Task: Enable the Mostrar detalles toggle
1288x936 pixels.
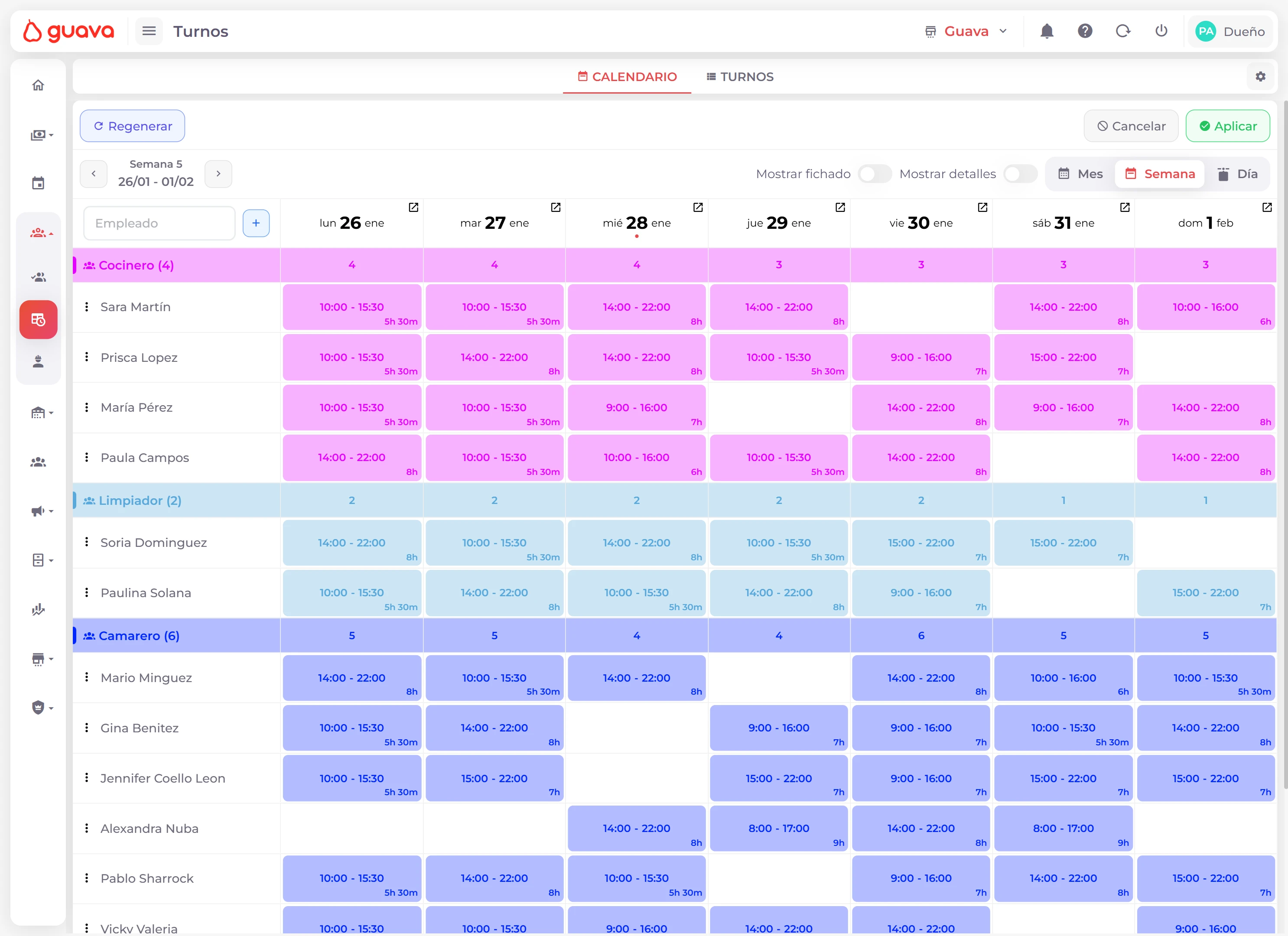Action: coord(1020,174)
